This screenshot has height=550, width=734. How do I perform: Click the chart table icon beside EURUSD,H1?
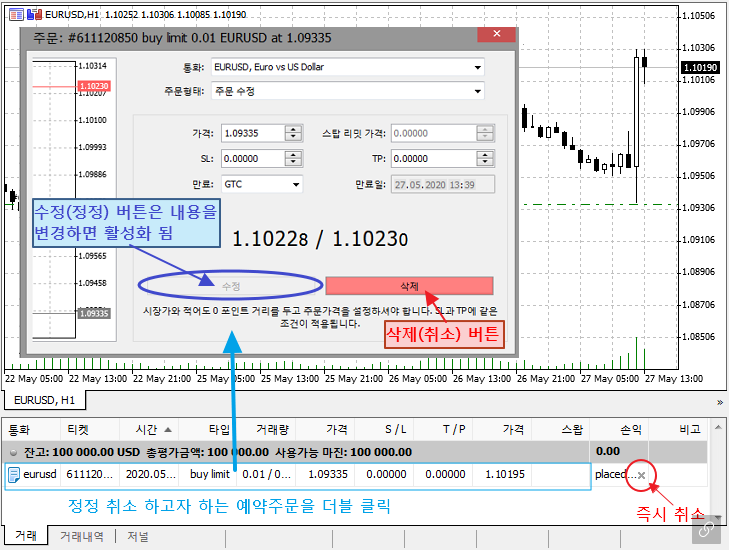coord(16,15)
